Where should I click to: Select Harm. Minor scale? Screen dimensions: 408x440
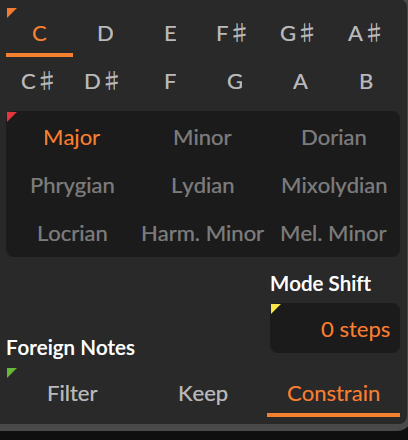coord(203,234)
